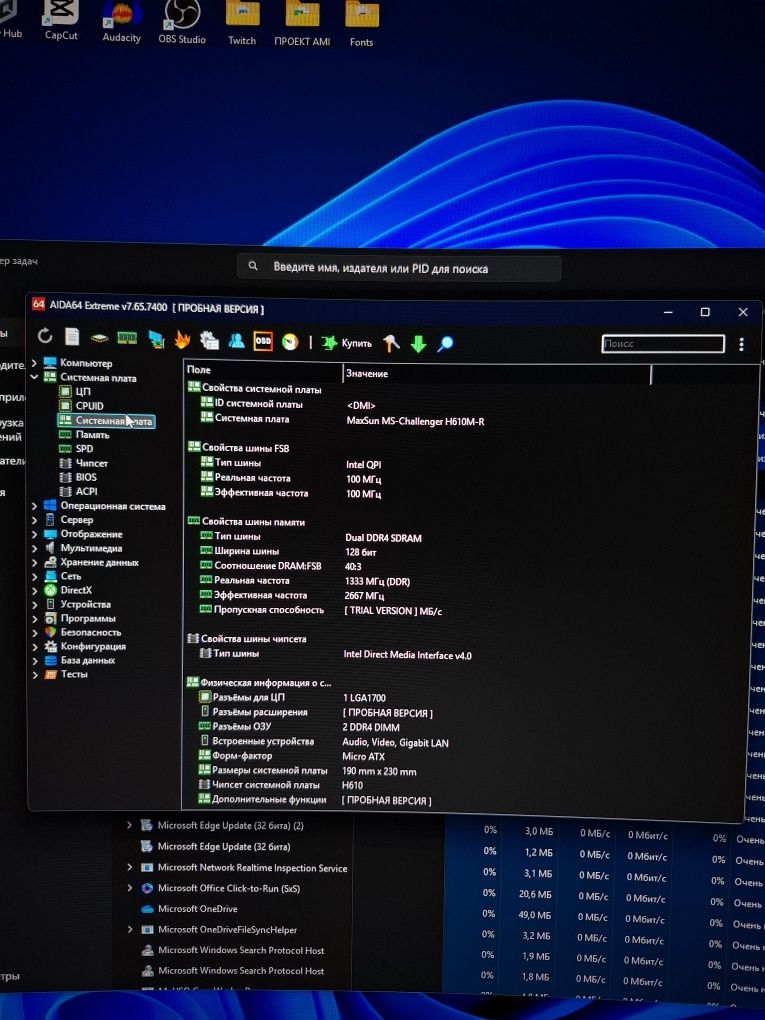Image resolution: width=765 pixels, height=1020 pixels.
Task: Click the Купить button
Action: point(347,343)
